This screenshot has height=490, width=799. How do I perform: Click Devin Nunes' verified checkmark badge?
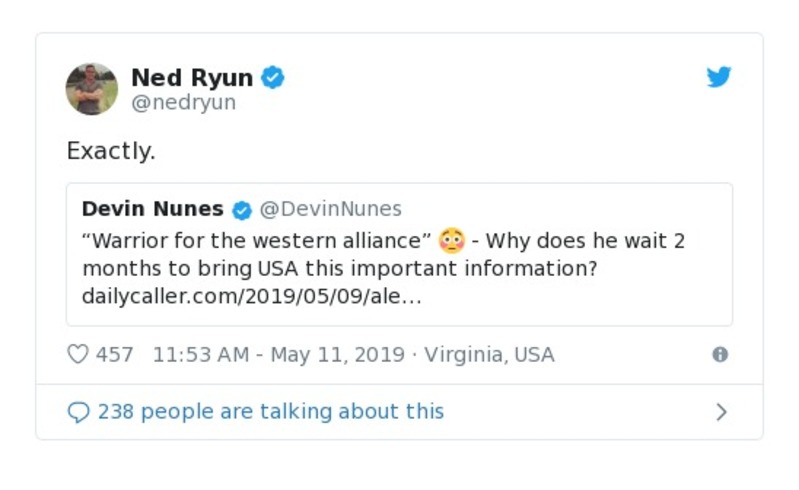pos(241,209)
